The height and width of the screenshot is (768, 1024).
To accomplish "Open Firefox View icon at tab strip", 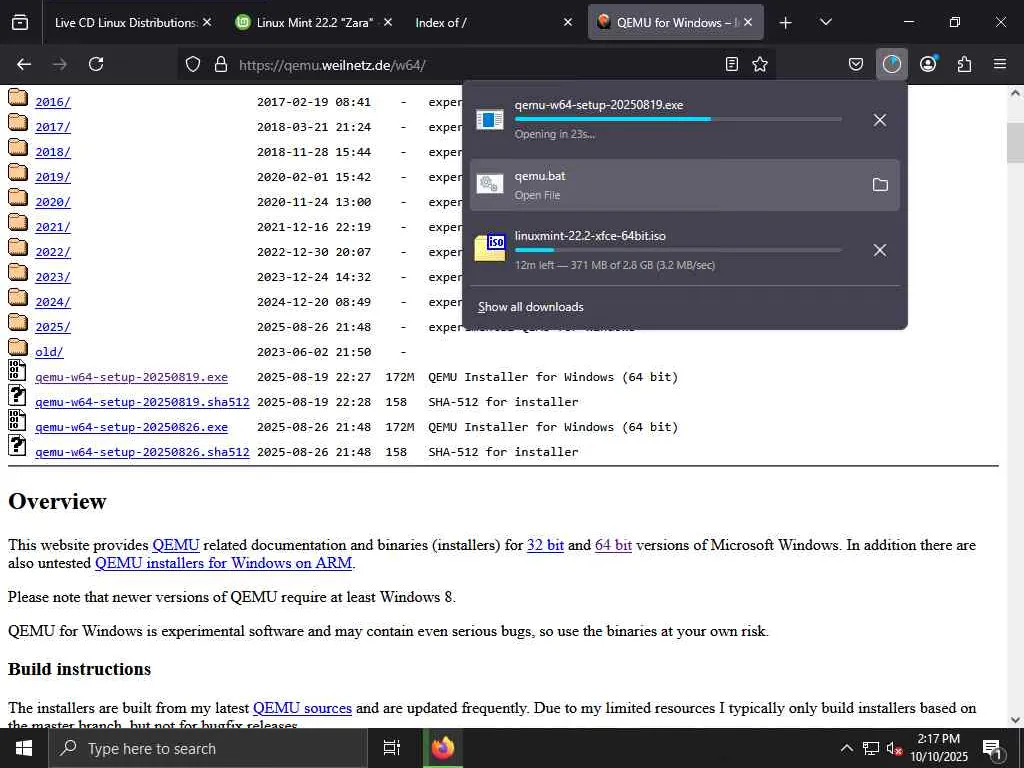I will (x=20, y=22).
